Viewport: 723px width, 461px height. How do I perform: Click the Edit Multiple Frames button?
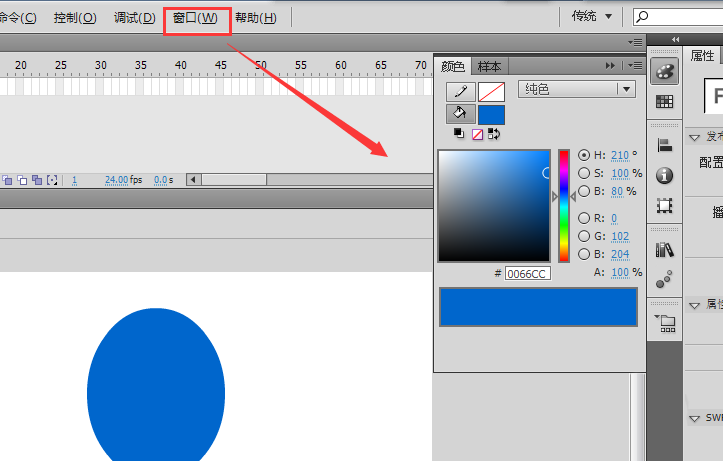(x=37, y=180)
